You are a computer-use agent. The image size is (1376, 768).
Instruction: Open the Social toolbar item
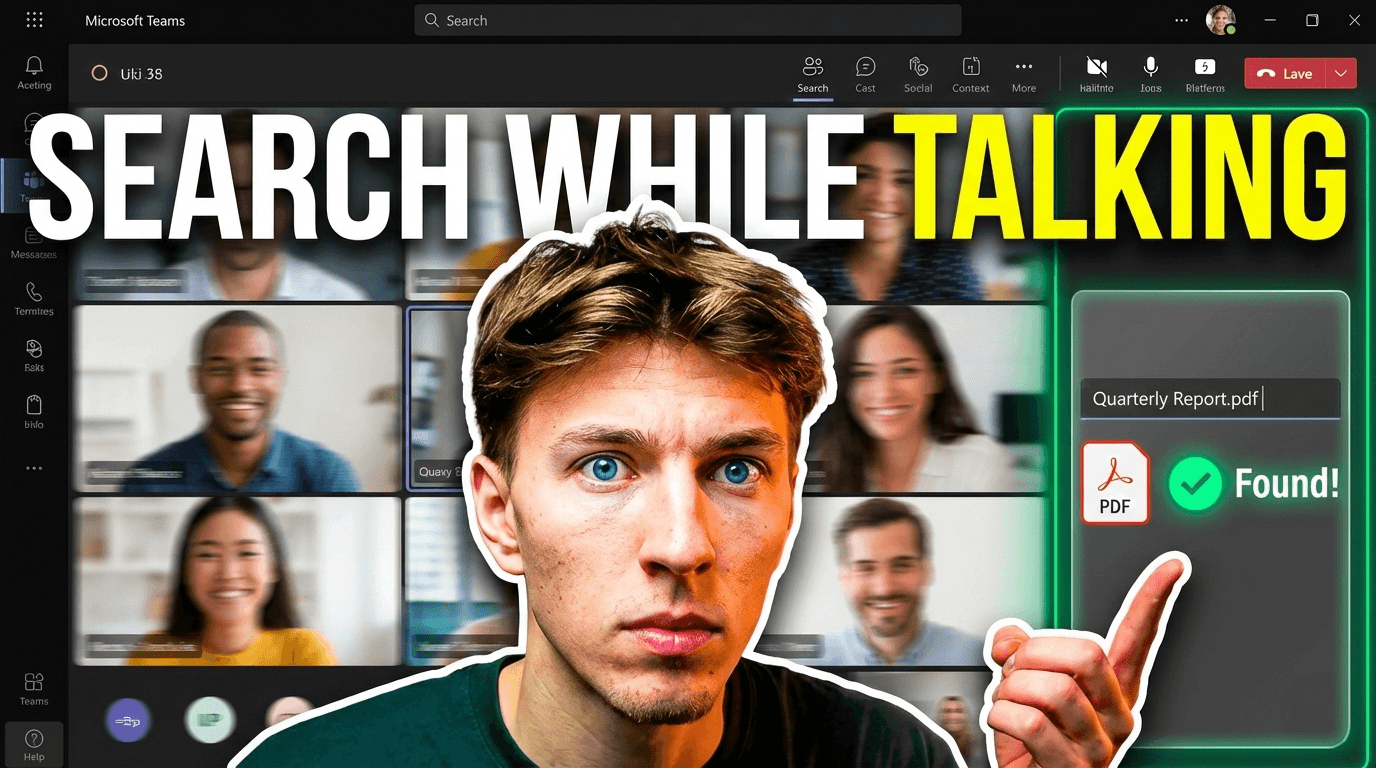tap(918, 75)
